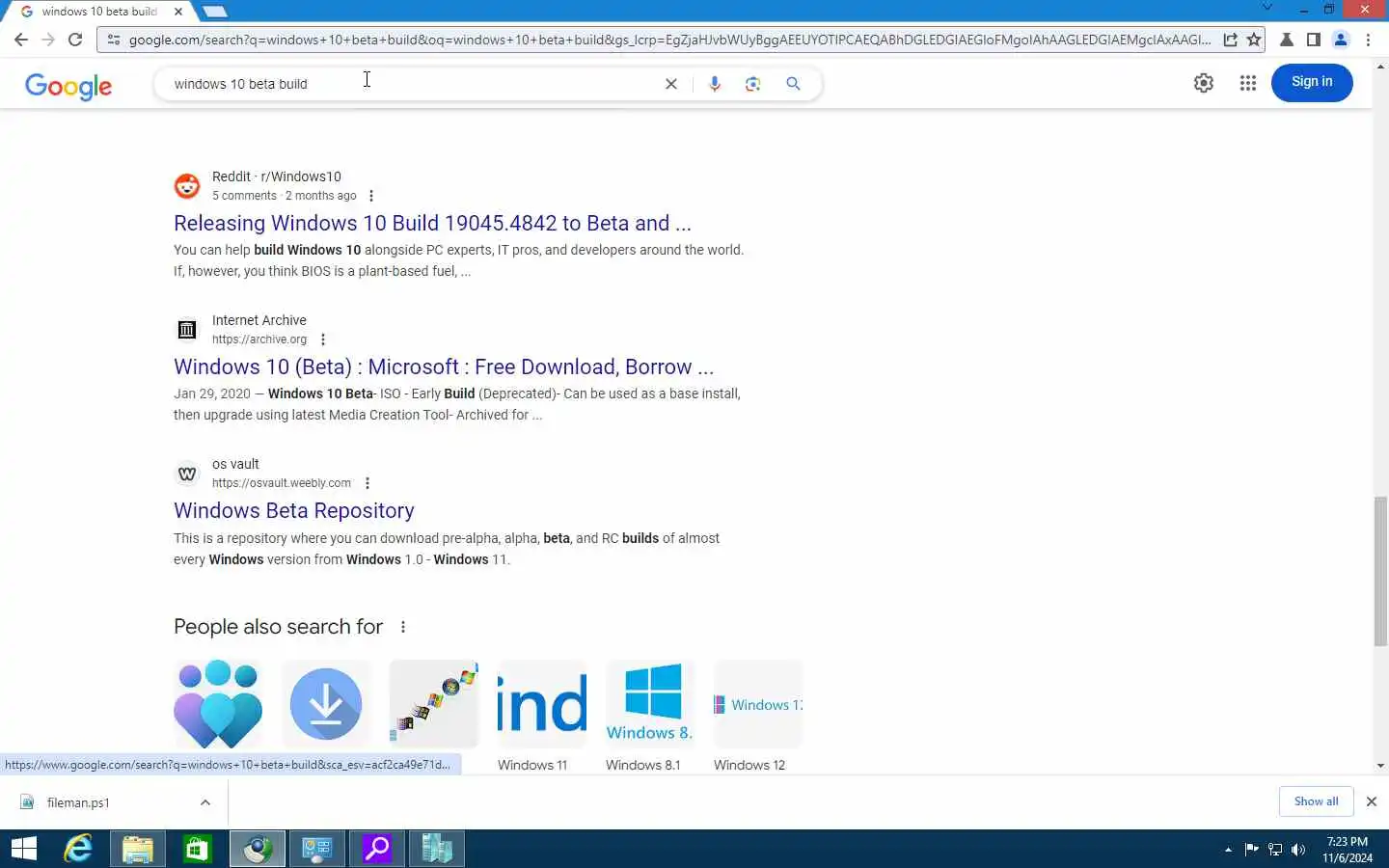
Task: Select the Windows 8.1 related search thumbnail
Action: tap(650, 705)
